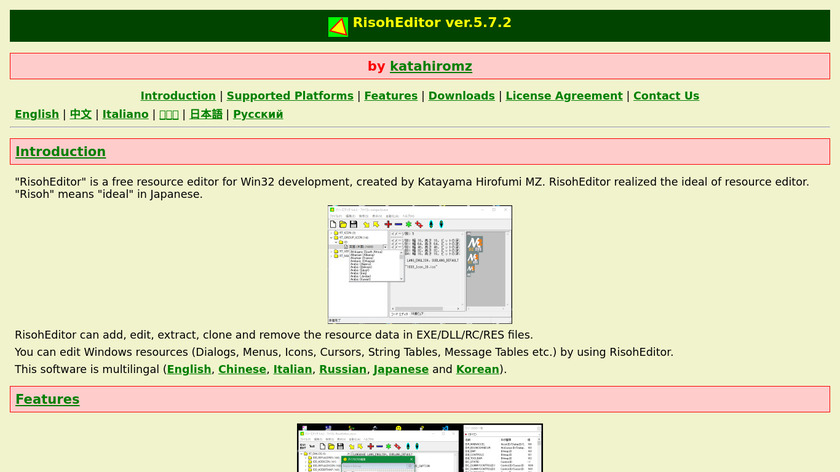
Task: Follow the Chinese link in multilingual sentence
Action: [242, 369]
